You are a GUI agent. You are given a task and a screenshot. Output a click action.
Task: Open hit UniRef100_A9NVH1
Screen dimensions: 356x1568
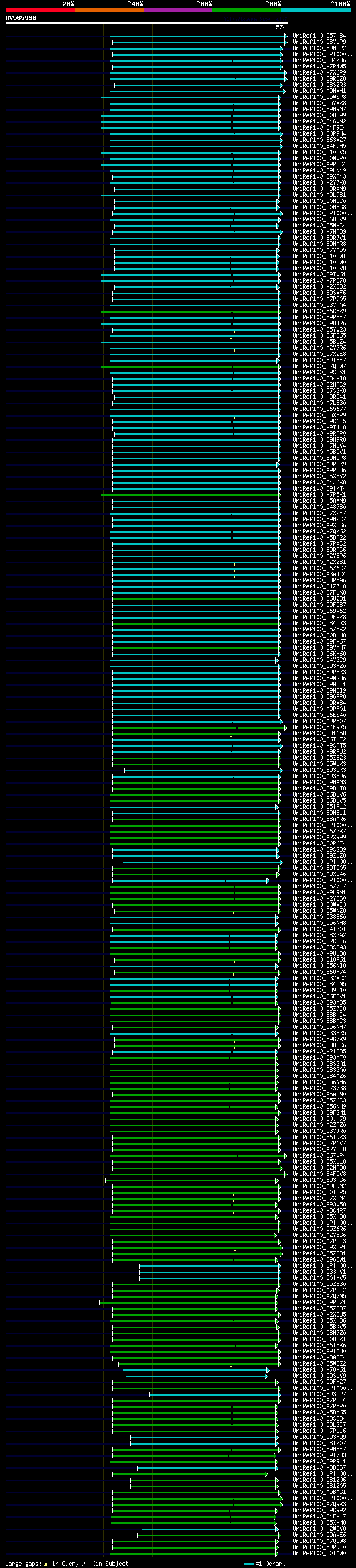click(x=319, y=91)
